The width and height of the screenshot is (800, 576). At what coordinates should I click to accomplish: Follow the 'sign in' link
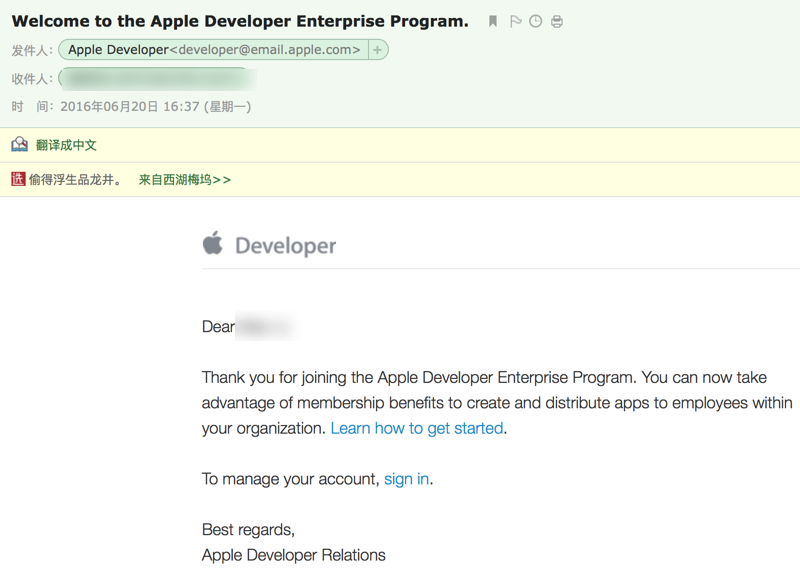(x=407, y=479)
